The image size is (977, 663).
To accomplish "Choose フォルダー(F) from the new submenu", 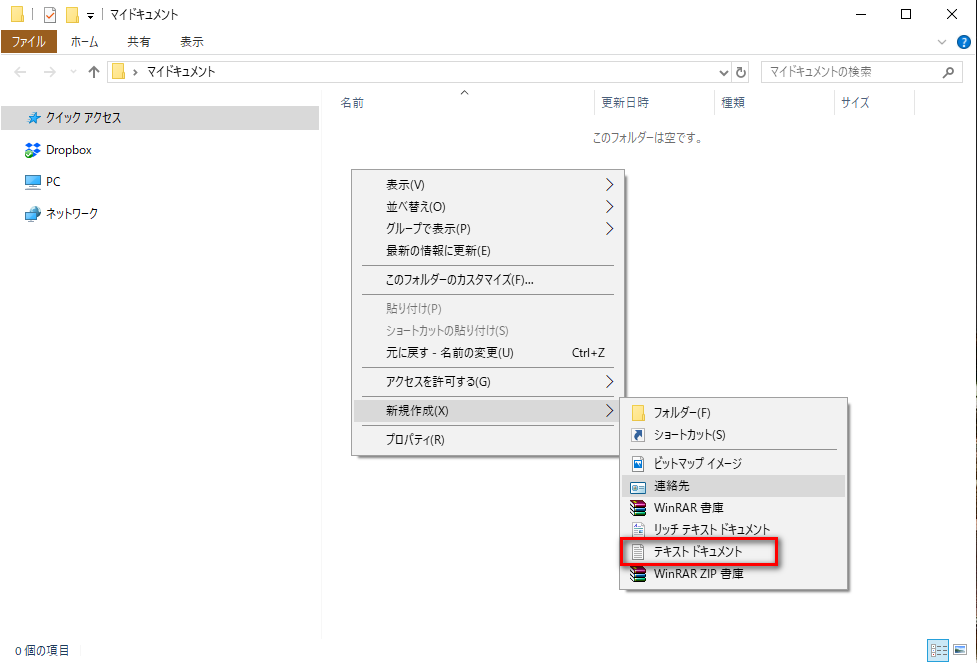I will (682, 412).
